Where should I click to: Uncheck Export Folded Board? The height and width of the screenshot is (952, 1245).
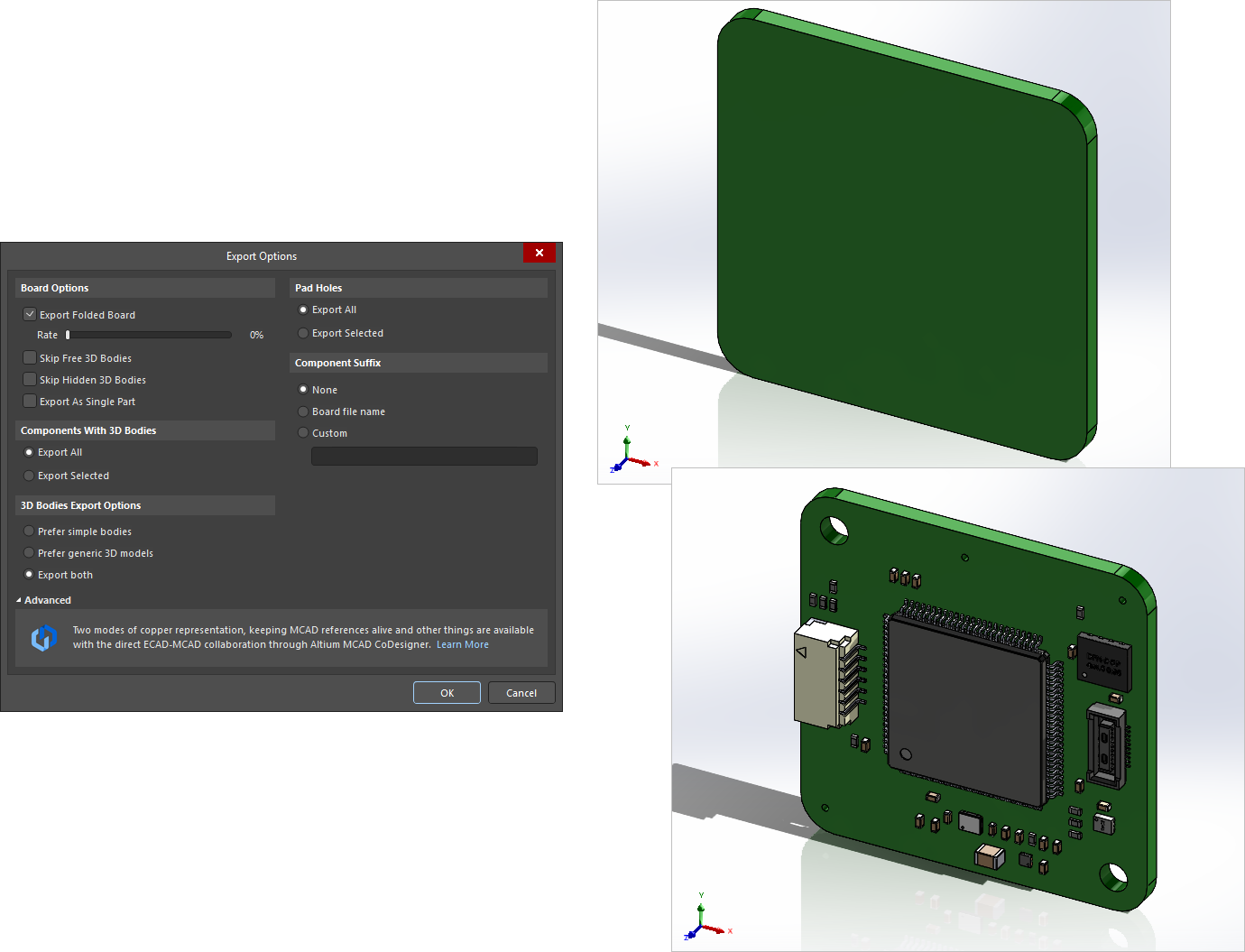30,314
